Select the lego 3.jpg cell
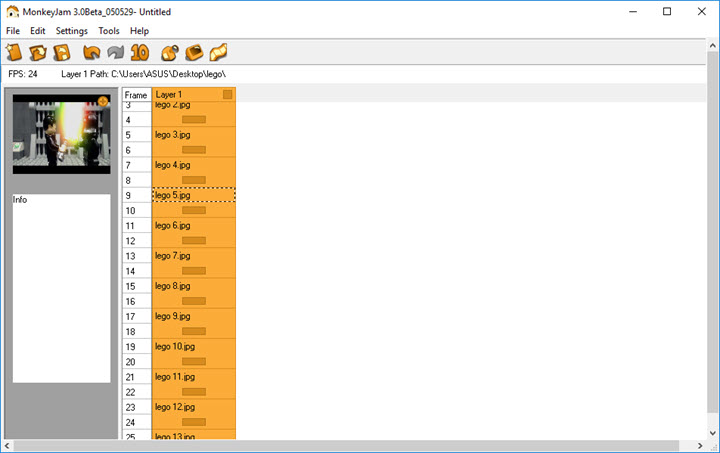720x453 pixels. click(194, 134)
